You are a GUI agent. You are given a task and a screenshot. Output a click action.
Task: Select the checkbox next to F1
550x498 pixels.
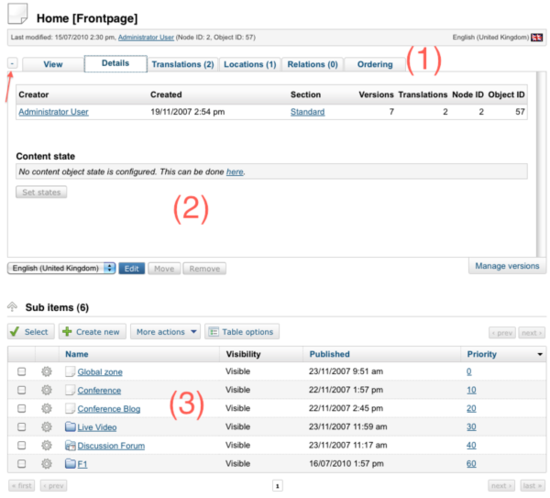[x=22, y=464]
